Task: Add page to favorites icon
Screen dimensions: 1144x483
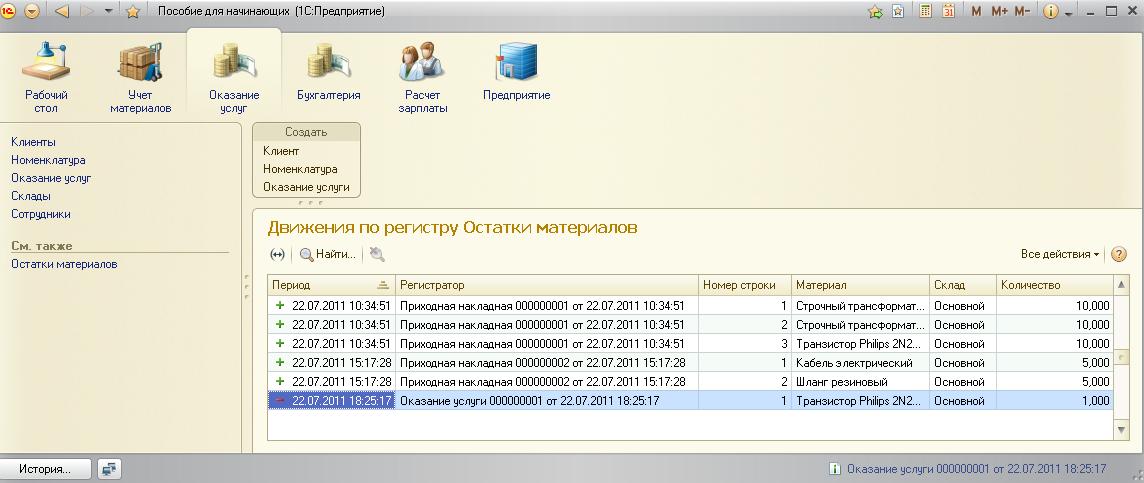Action: 898,12
